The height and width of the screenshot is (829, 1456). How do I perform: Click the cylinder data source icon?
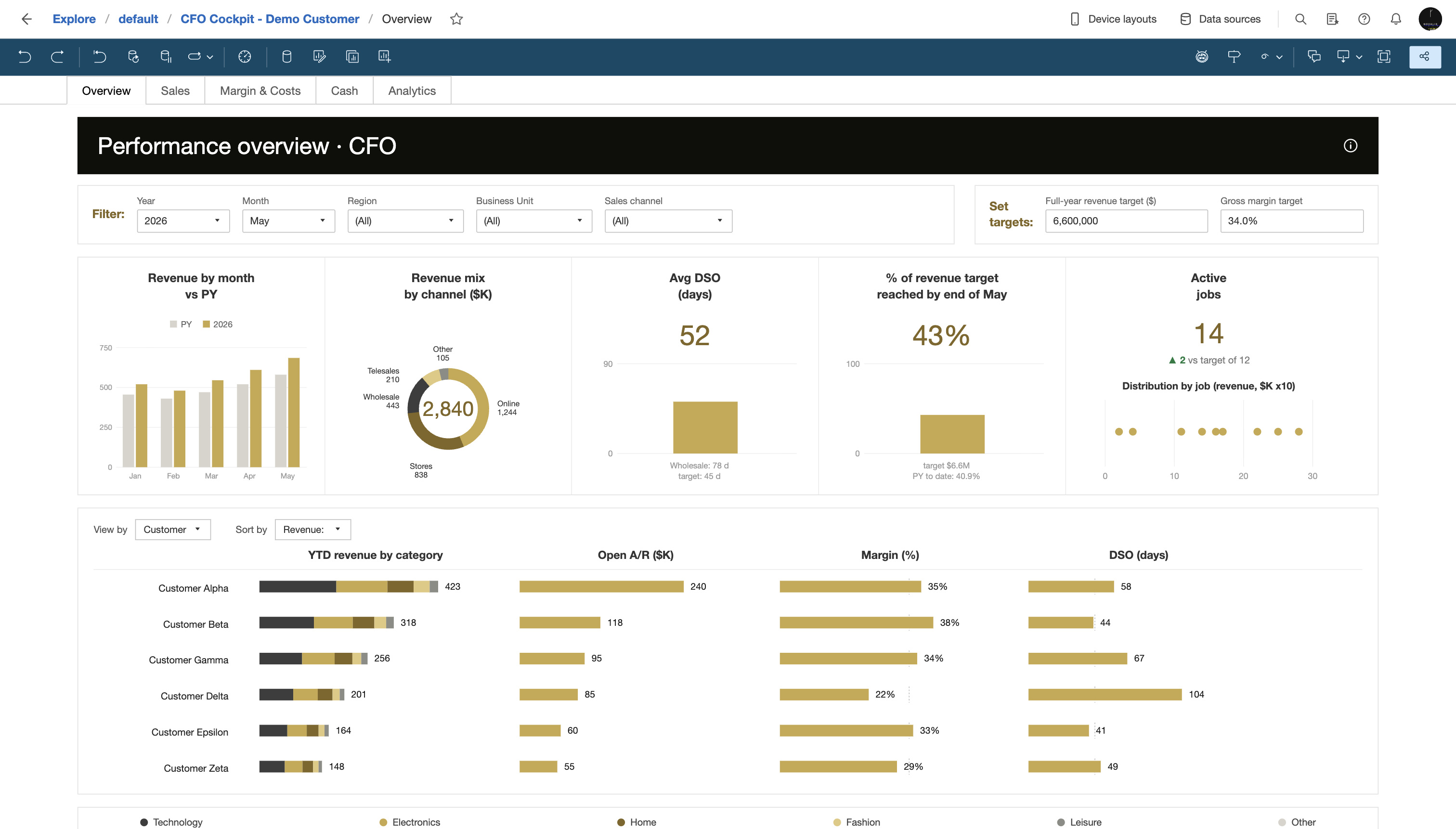click(x=287, y=56)
